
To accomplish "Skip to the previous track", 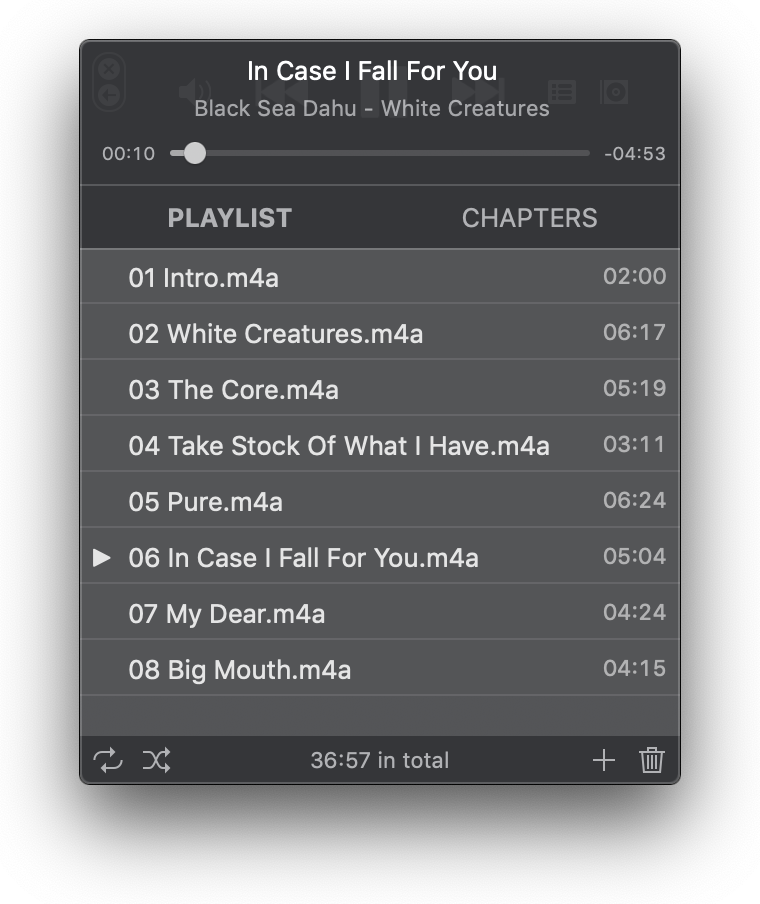I will 291,93.
